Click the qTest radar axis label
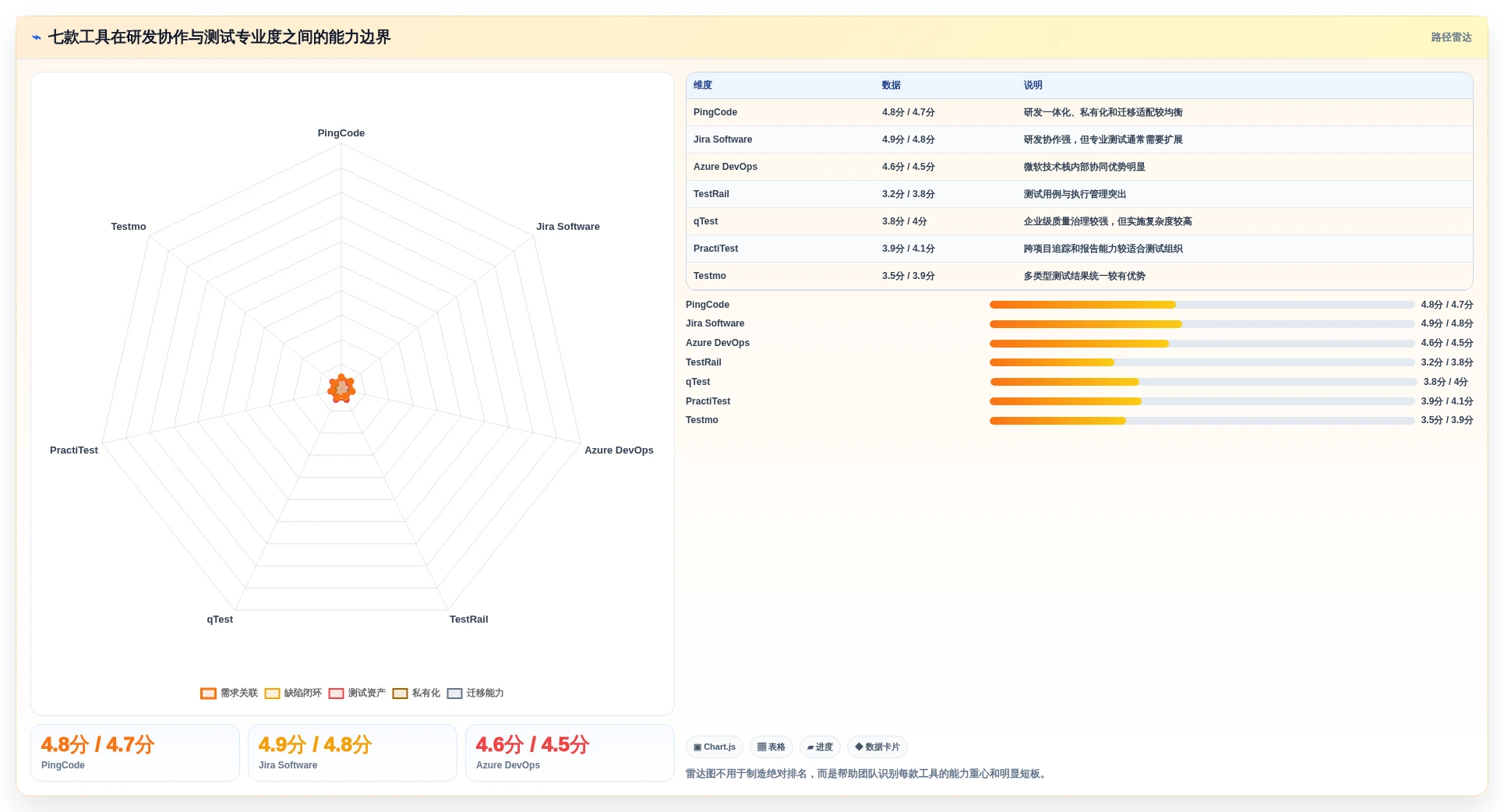This screenshot has height=812, width=1504. 220,620
